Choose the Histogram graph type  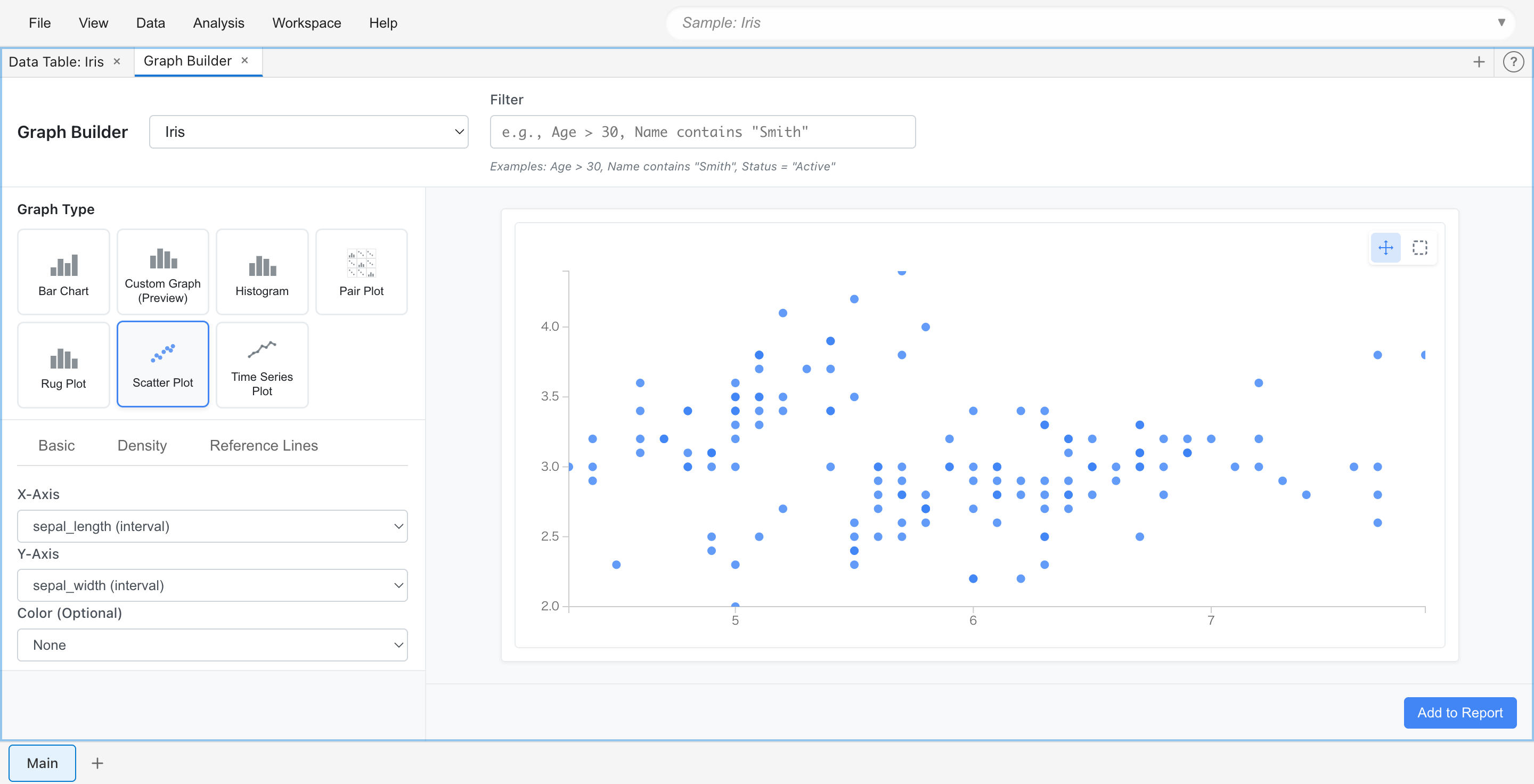click(x=262, y=272)
